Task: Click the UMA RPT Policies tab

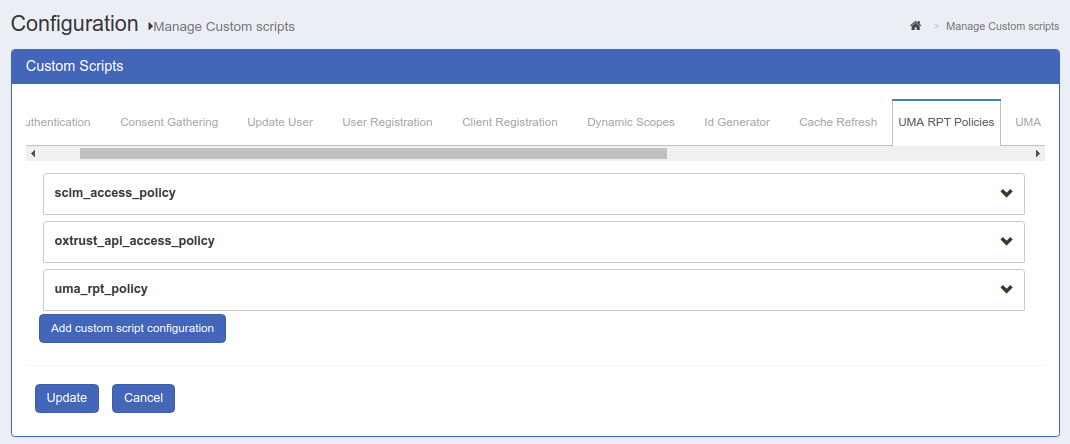Action: [x=946, y=122]
